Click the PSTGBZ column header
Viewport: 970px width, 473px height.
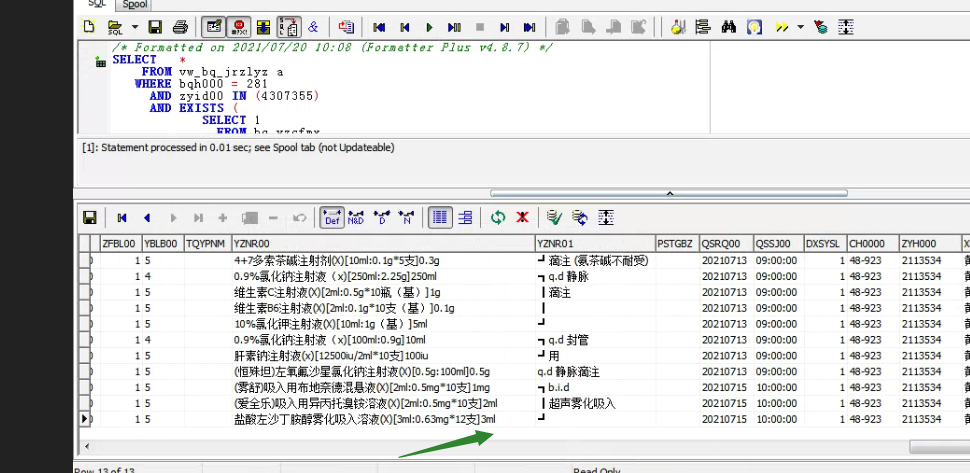click(677, 244)
